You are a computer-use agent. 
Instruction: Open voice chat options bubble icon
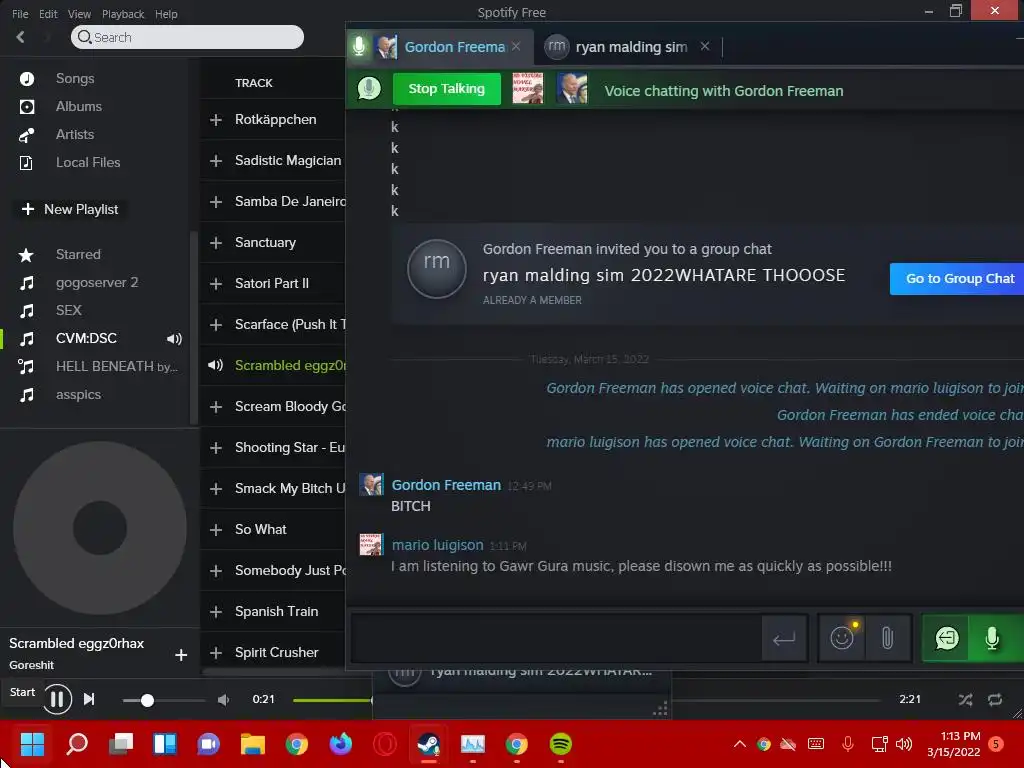(x=947, y=638)
